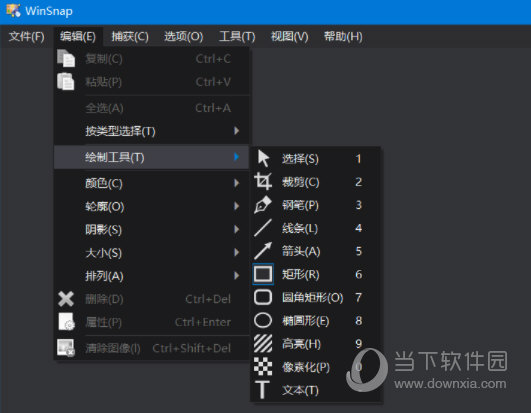Pick the crop tool icon next to 裁剪(C)

pos(263,181)
